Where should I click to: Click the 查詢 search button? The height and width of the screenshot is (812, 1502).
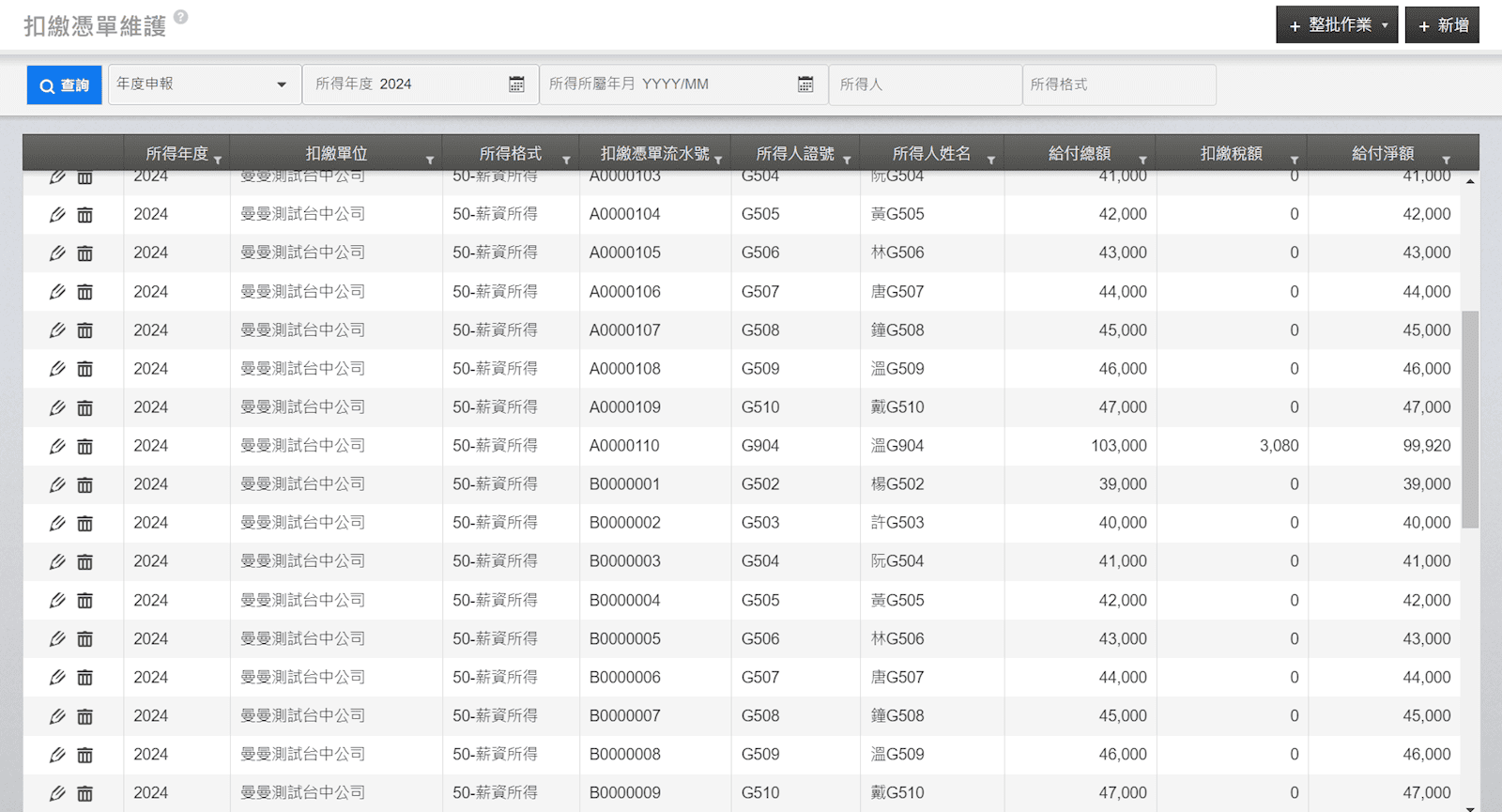click(x=64, y=85)
